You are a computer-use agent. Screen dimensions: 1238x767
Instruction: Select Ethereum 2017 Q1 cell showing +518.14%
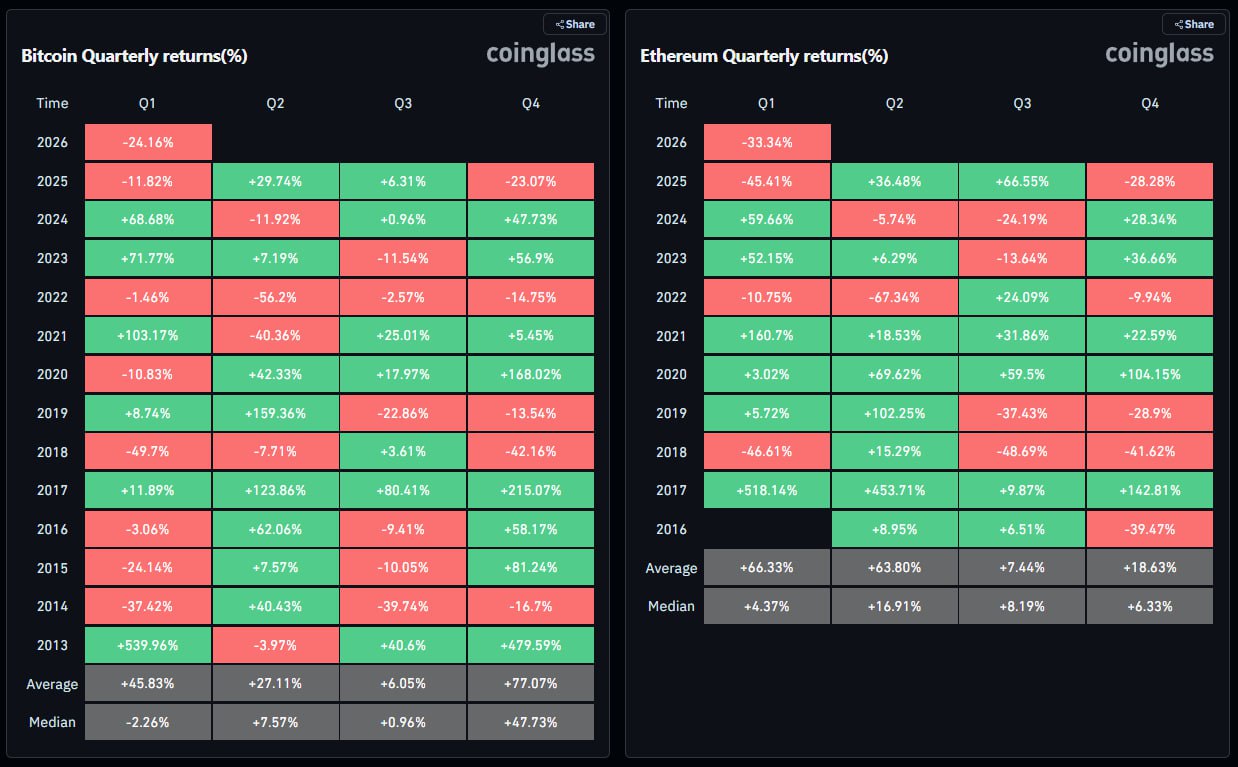pos(767,490)
